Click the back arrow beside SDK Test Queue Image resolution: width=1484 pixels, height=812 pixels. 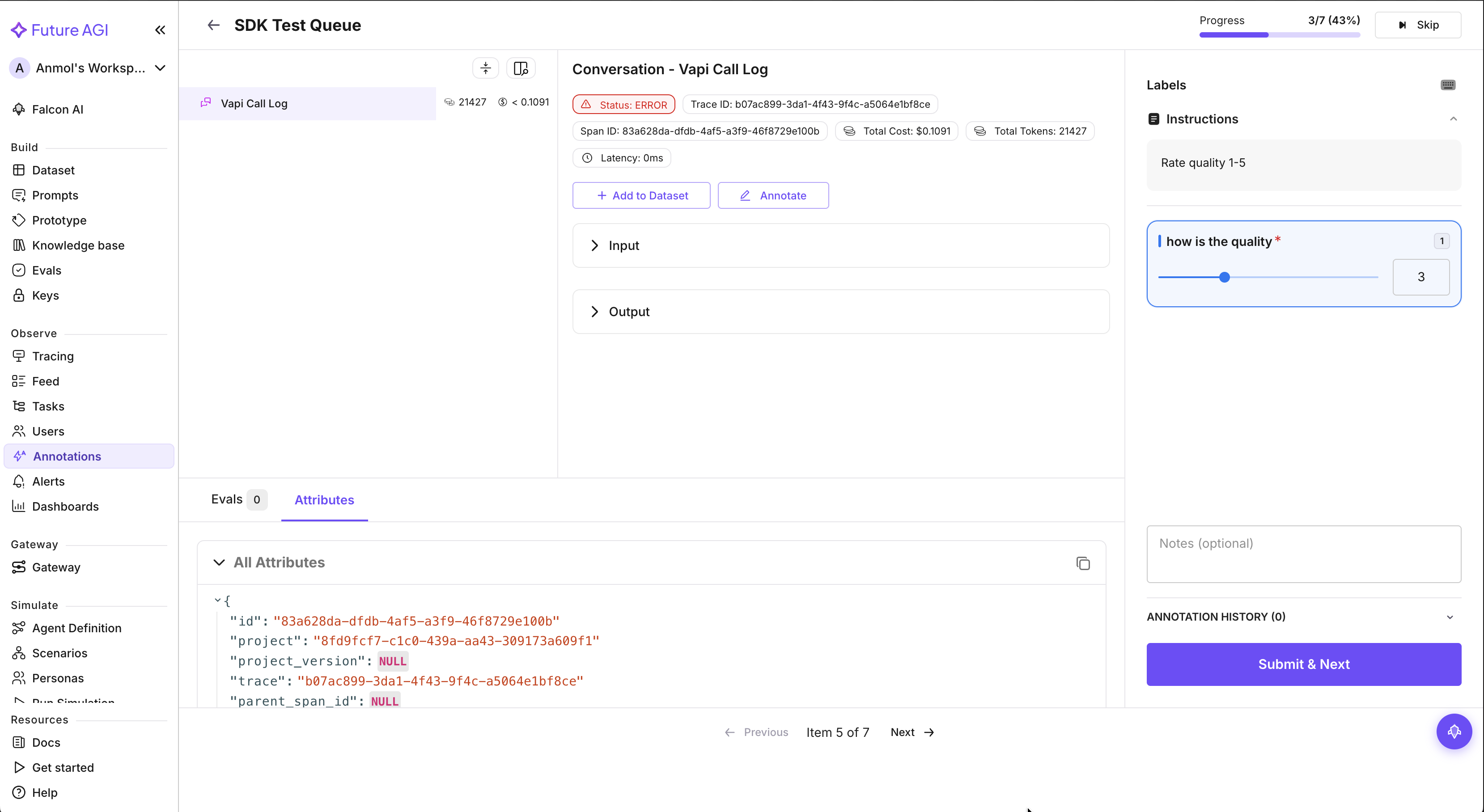click(x=213, y=25)
